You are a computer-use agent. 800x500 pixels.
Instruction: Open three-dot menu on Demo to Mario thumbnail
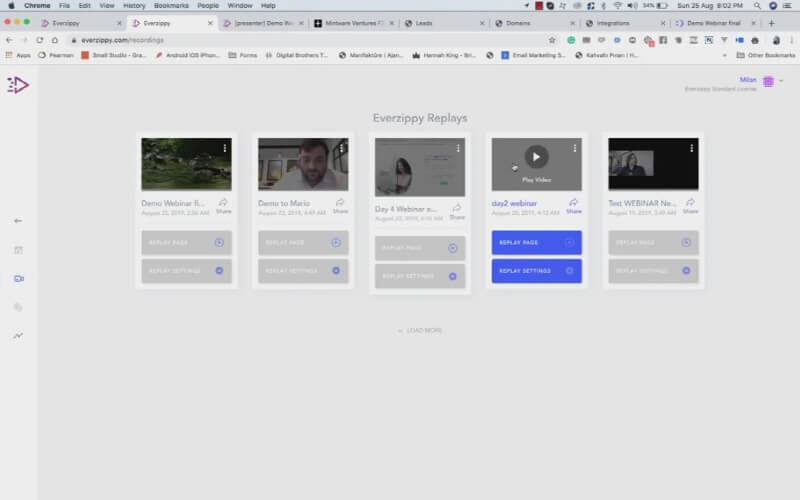click(341, 148)
